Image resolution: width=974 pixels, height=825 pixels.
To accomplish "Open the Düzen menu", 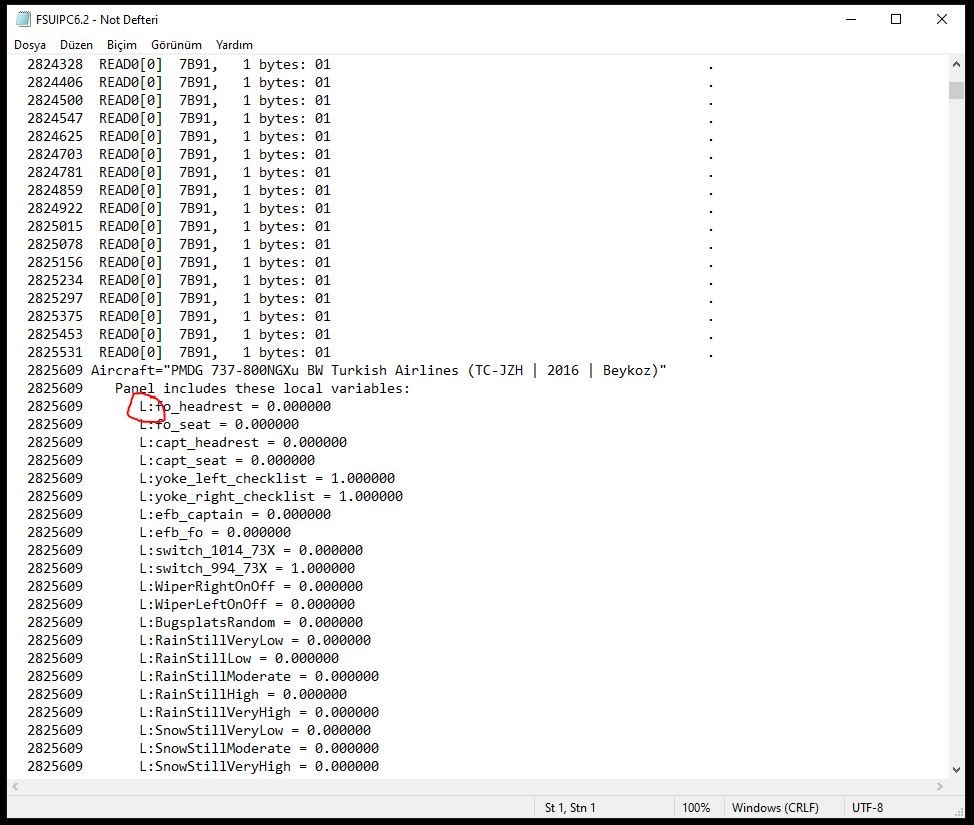I will click(76, 45).
